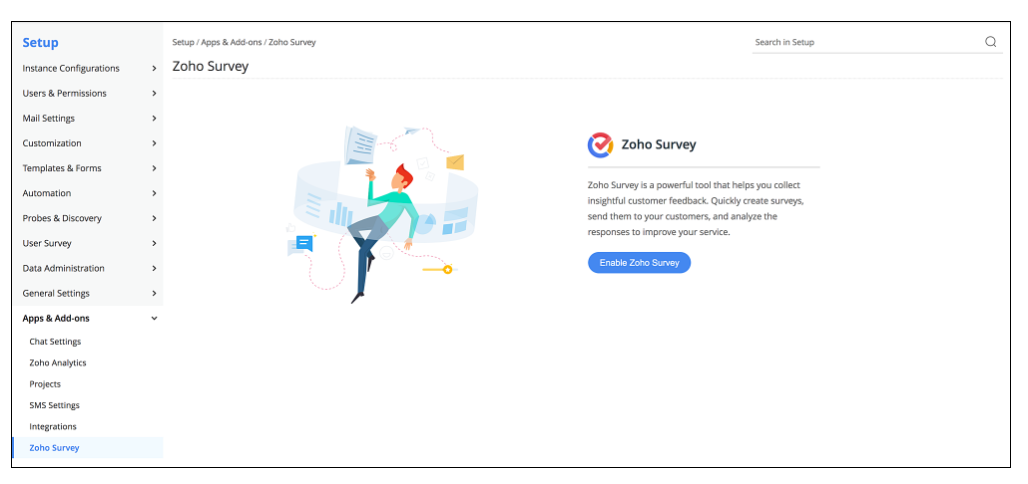This screenshot has width=1028, height=484.
Task: Select Zoho Survey in sidebar
Action: click(54, 447)
